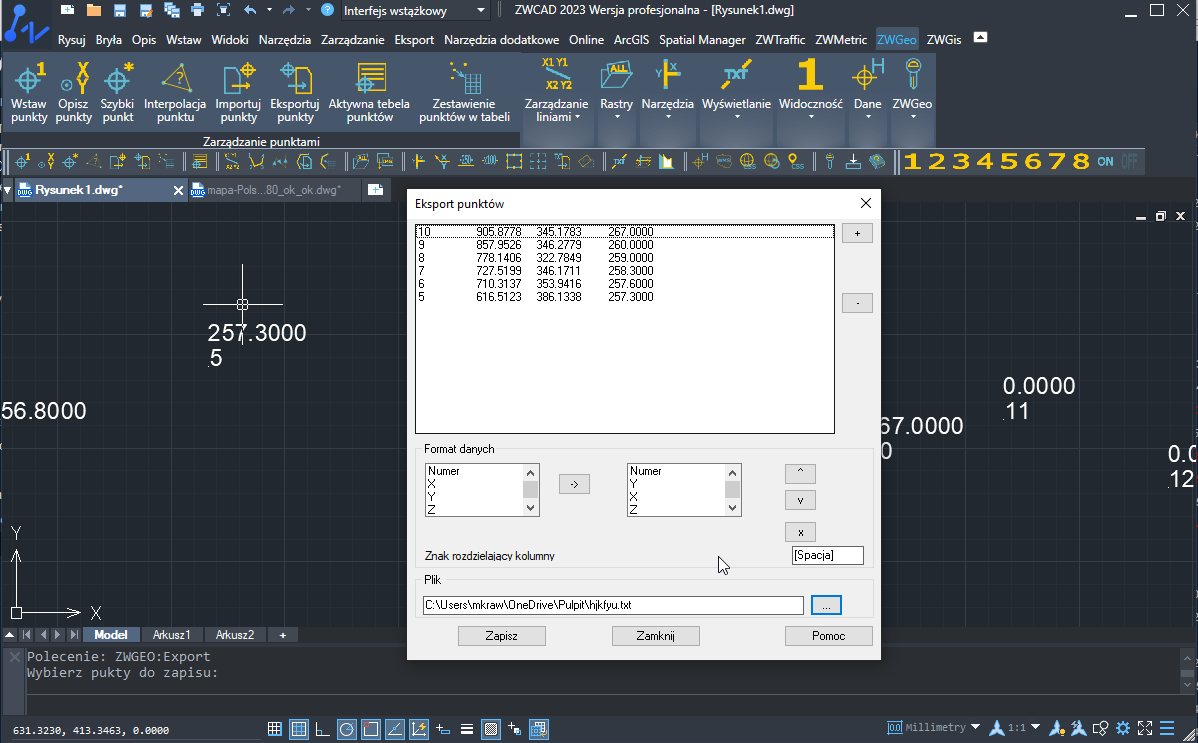Open the ZWMetric ribbon tab
Viewport: 1198px width, 743px height.
tap(841, 40)
